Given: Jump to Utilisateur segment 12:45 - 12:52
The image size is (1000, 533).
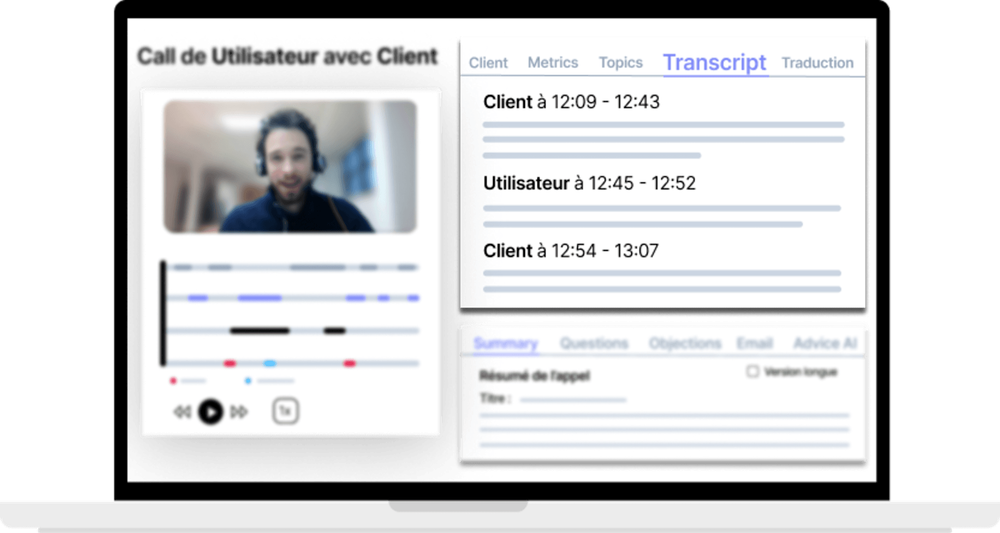Looking at the screenshot, I should click(589, 184).
